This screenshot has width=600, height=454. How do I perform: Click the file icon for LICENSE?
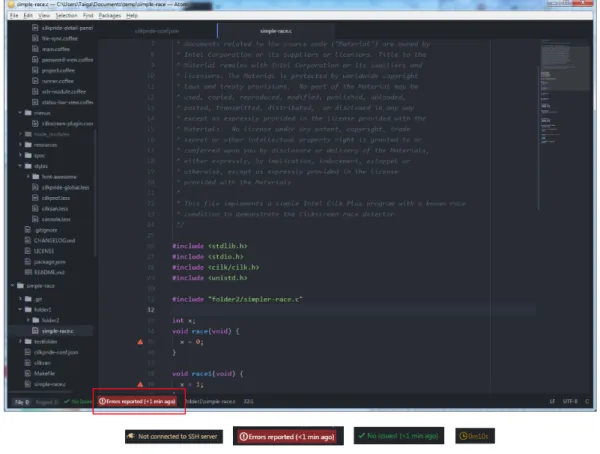[x=28, y=251]
